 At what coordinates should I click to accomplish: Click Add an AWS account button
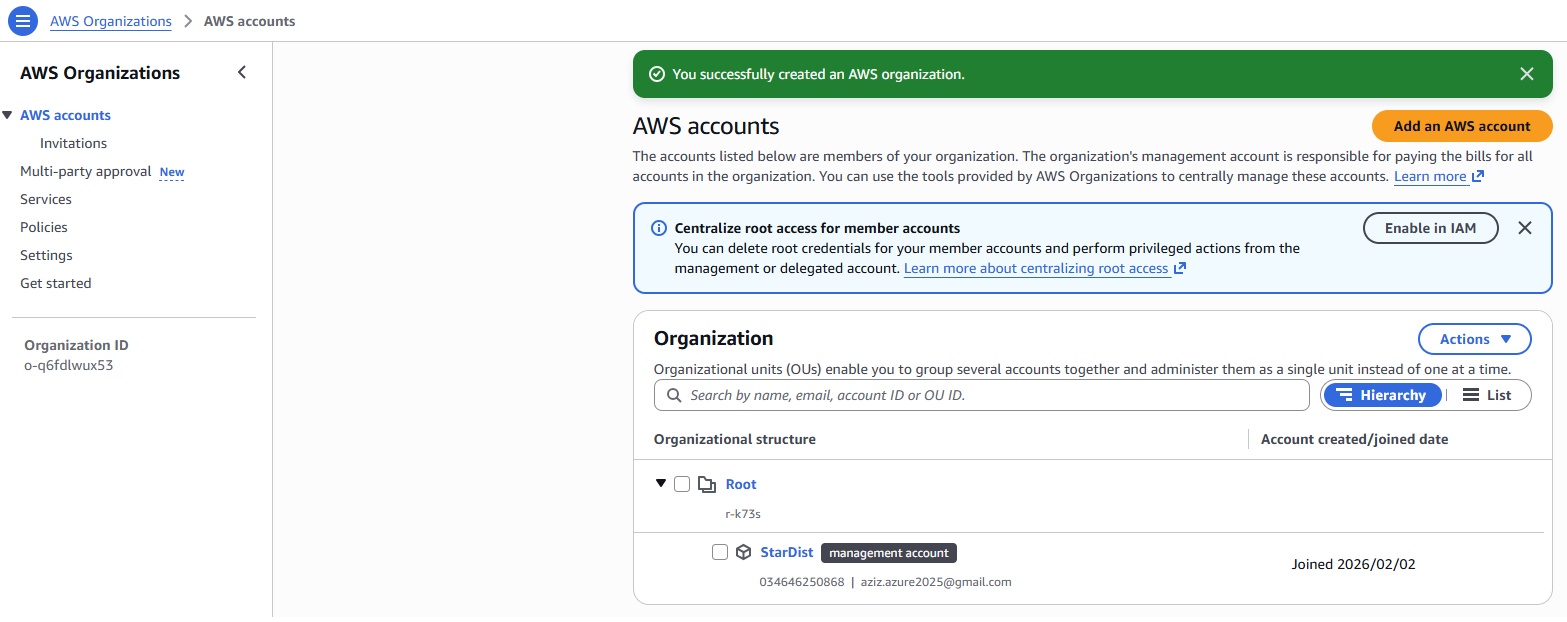(x=1461, y=126)
